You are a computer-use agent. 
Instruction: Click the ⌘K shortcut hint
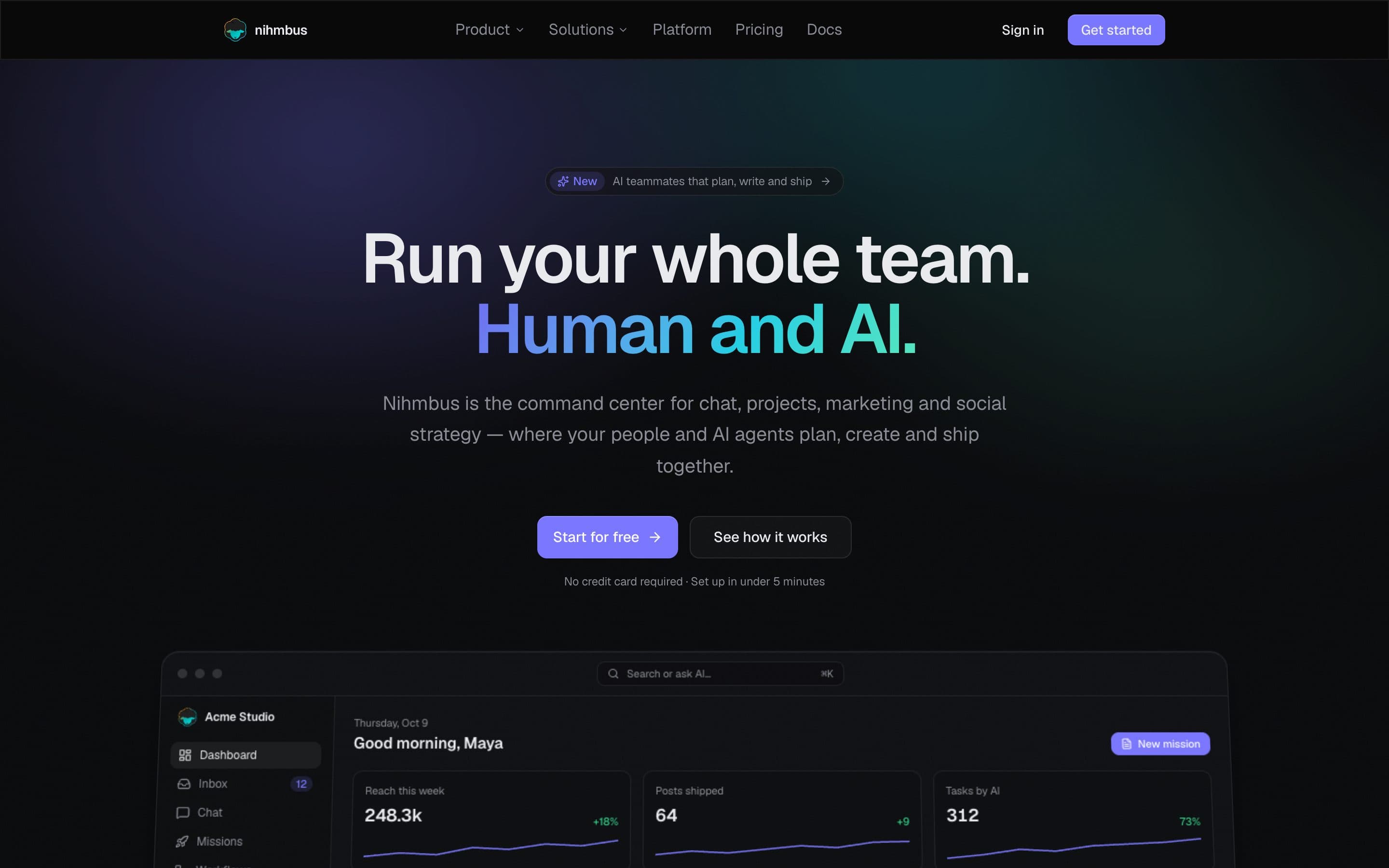point(827,673)
